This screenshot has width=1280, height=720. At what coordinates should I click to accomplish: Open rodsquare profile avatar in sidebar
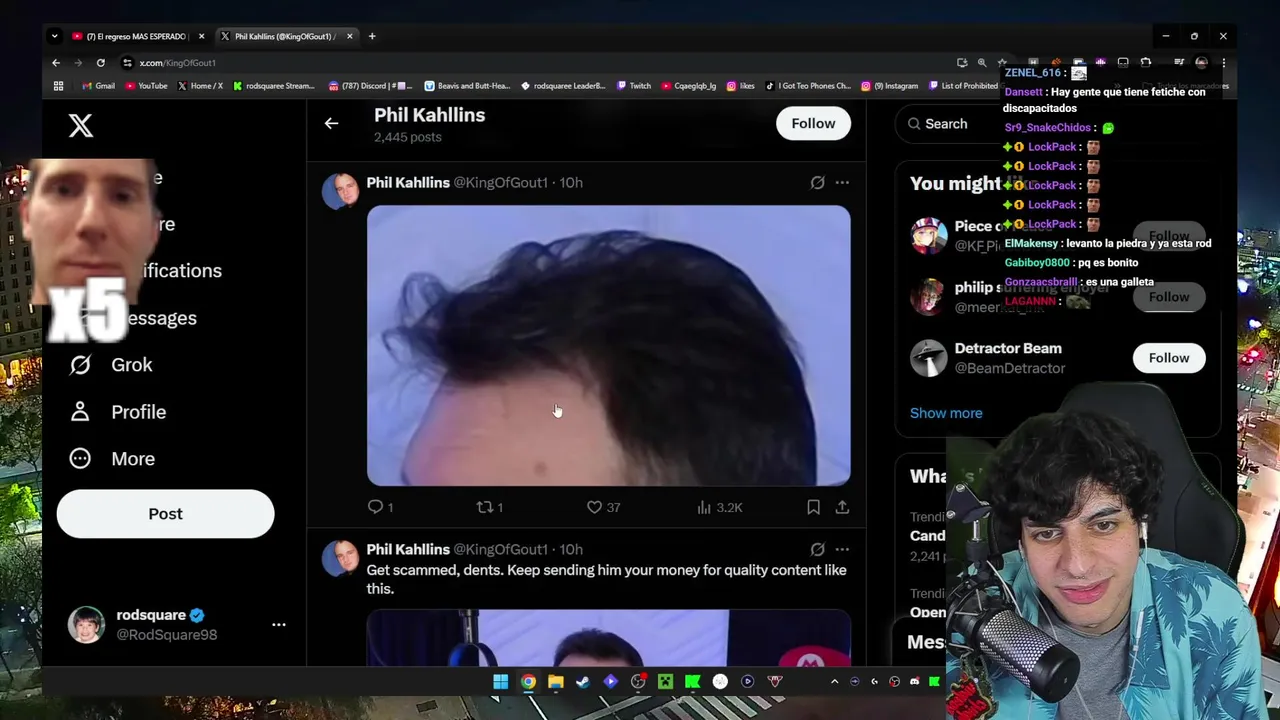coord(86,625)
